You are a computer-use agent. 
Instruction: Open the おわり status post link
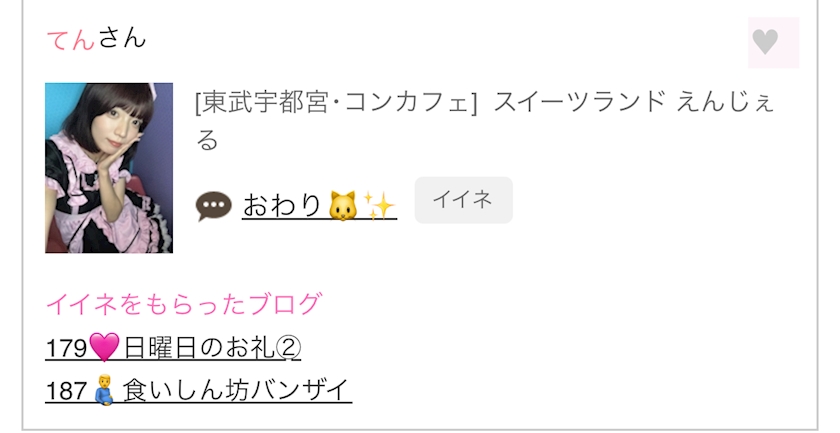coord(319,206)
